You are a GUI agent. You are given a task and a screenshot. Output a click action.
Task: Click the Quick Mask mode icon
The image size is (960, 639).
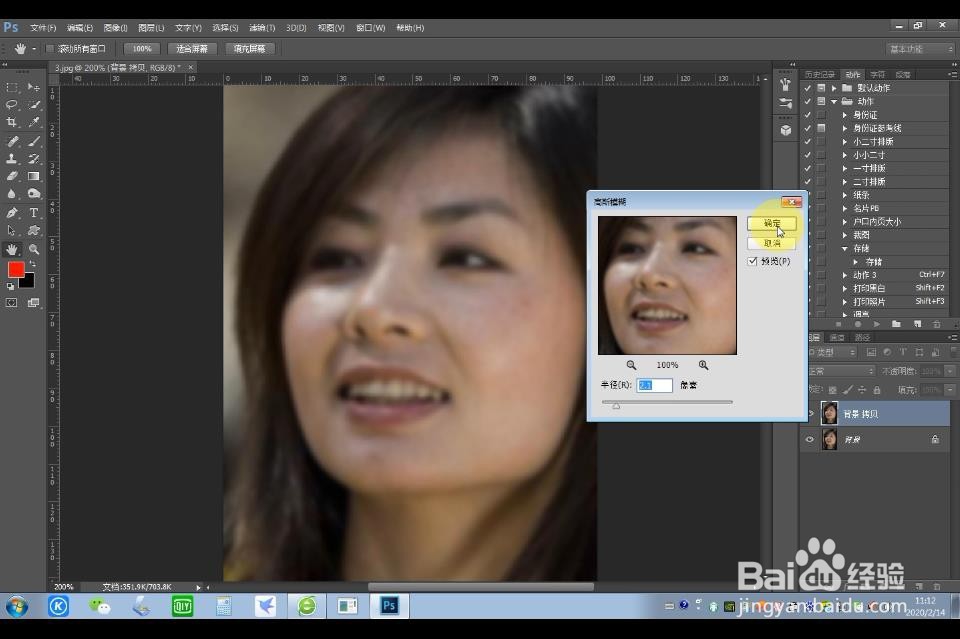coord(12,302)
